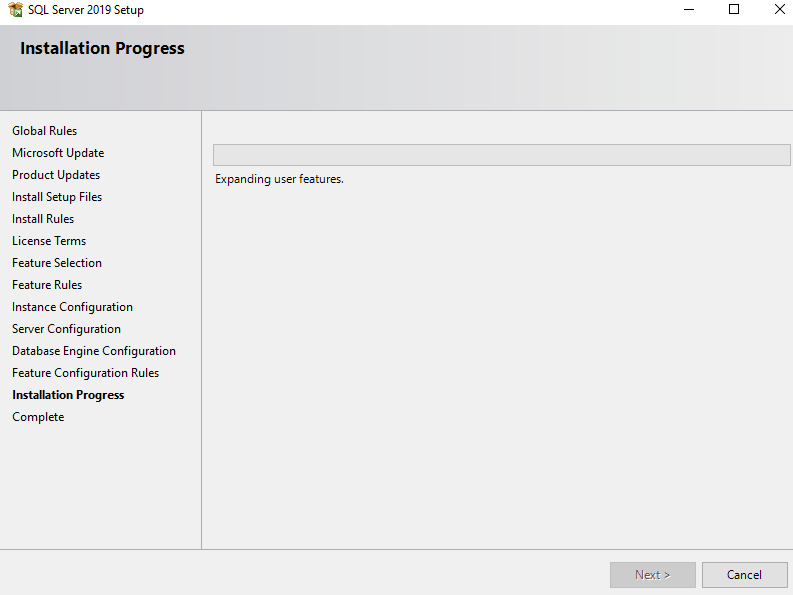Select Product Updates step in sidebar
Image resolution: width=793 pixels, height=595 pixels.
tap(56, 175)
